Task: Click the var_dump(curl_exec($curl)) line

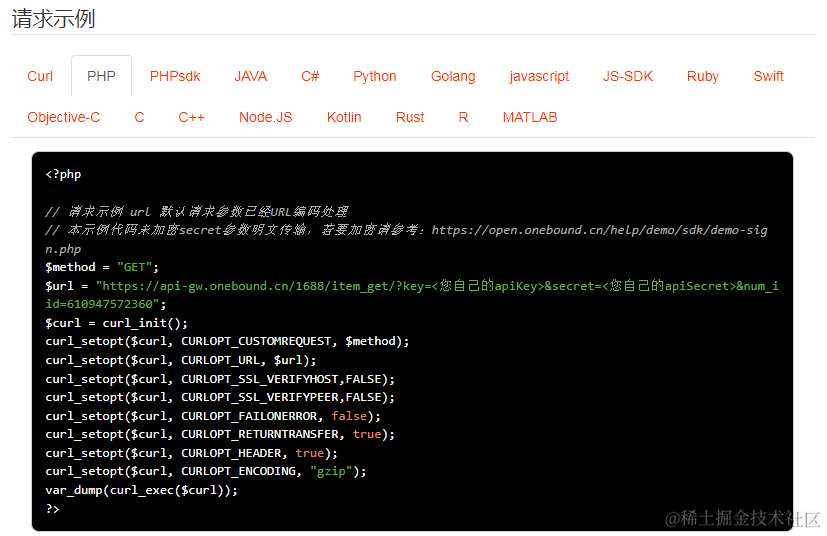Action: (x=141, y=490)
